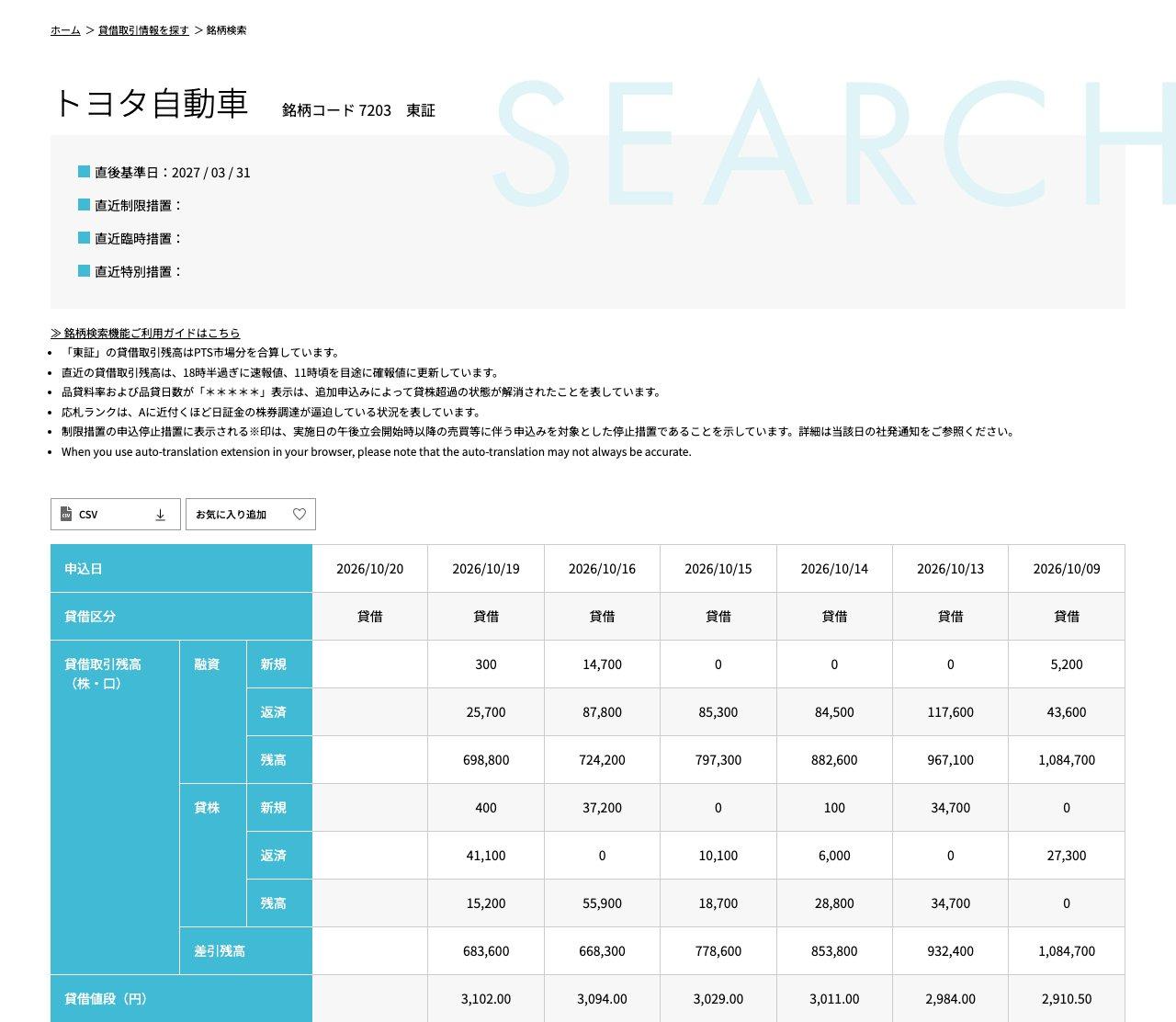Click the 14,700 new loan cell

pos(602,664)
